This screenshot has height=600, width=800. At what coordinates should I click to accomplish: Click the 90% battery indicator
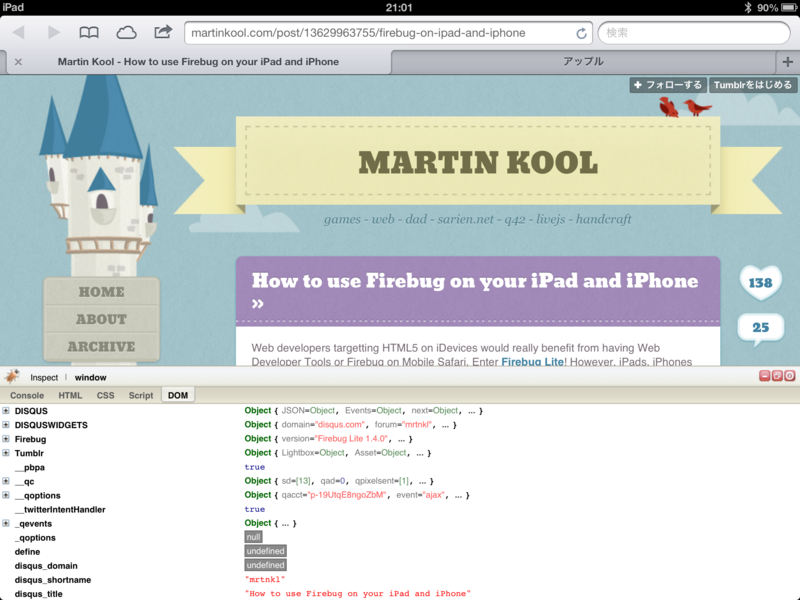pos(777,7)
